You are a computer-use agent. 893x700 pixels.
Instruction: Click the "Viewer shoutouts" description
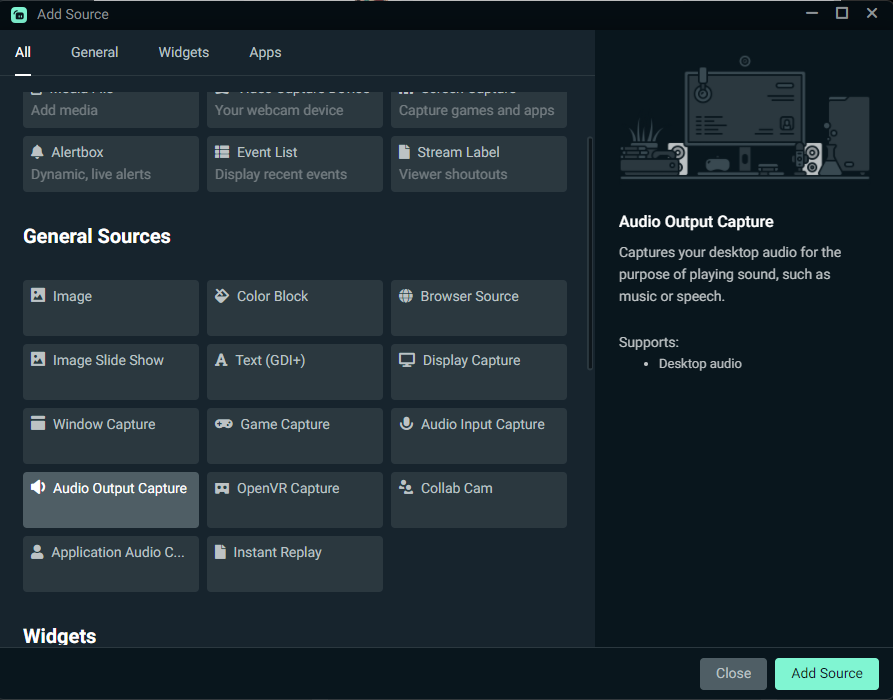click(453, 174)
